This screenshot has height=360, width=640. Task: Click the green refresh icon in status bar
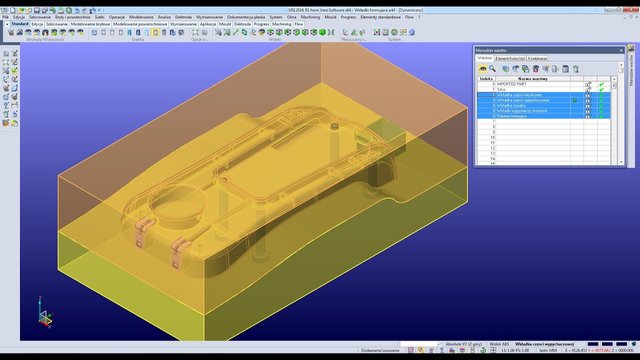483,350
